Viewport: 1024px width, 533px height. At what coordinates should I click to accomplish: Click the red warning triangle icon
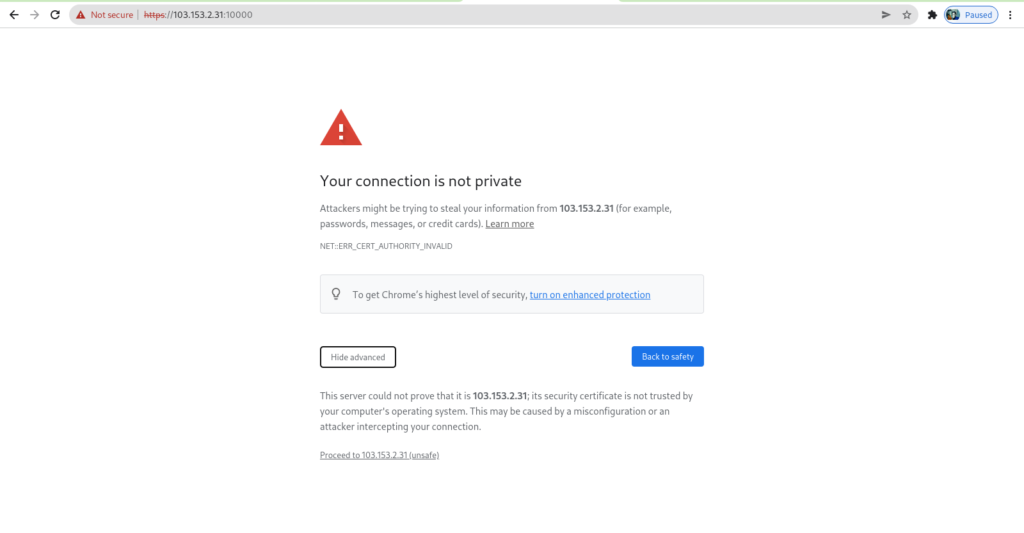(x=341, y=129)
